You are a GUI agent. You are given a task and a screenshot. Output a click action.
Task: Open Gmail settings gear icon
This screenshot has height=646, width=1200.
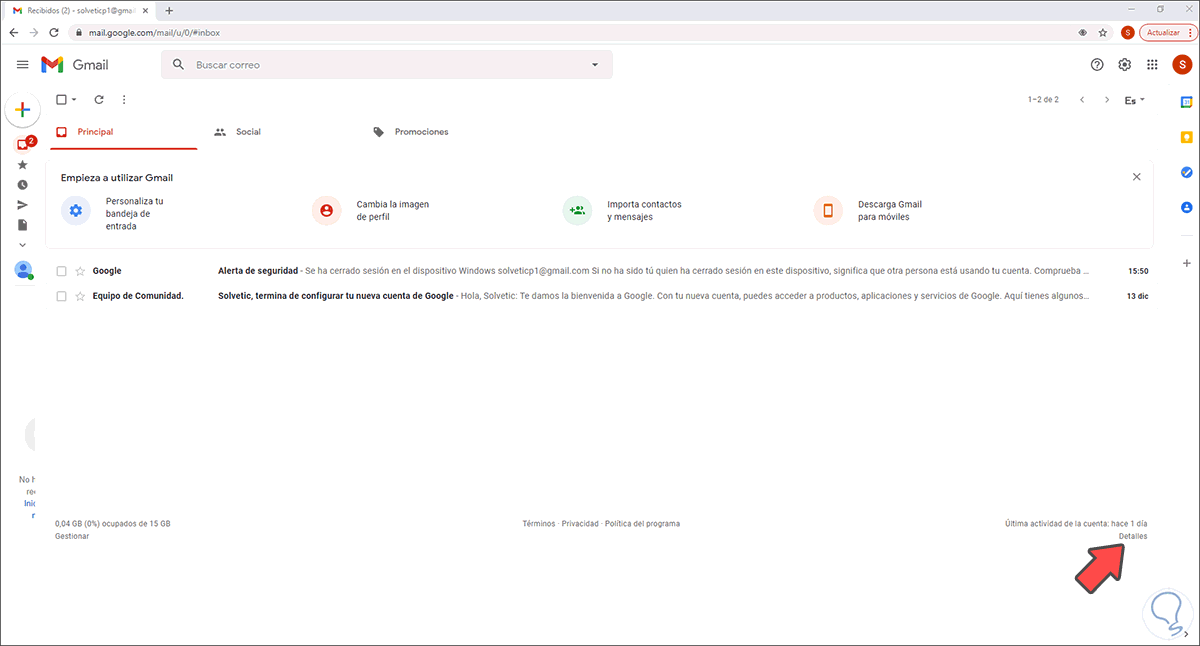[x=1125, y=65]
